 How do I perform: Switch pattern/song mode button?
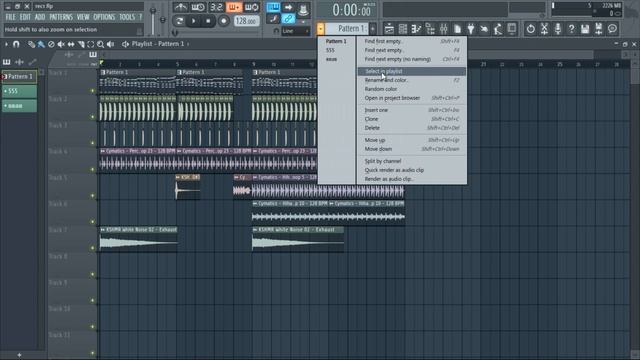[x=179, y=21]
